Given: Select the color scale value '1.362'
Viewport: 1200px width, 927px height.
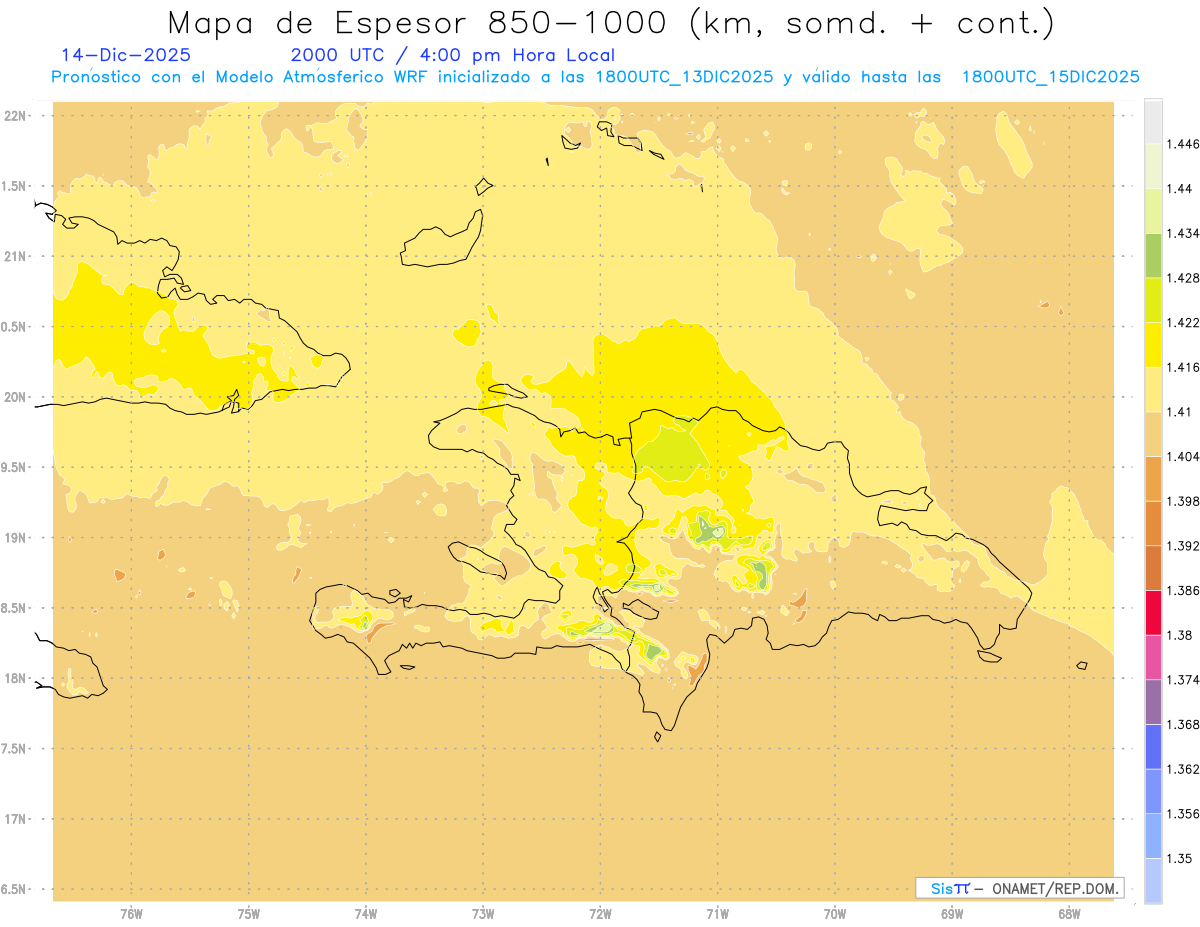Looking at the screenshot, I should 1185,769.
